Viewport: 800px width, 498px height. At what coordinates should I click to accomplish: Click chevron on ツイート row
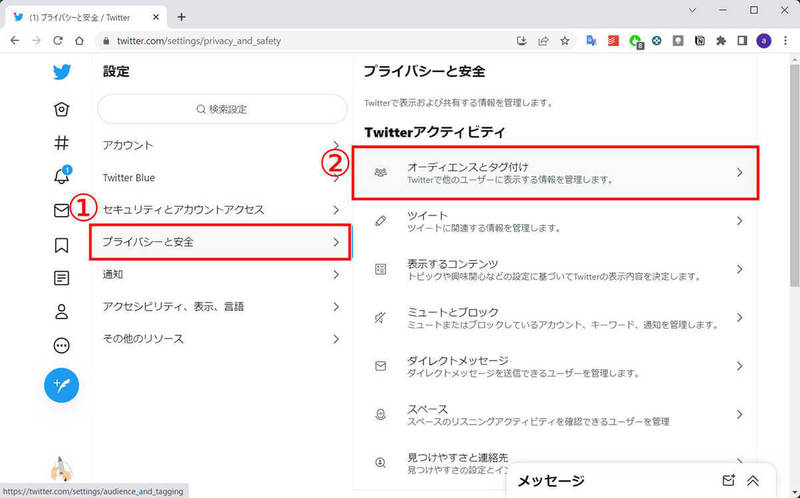[740, 221]
